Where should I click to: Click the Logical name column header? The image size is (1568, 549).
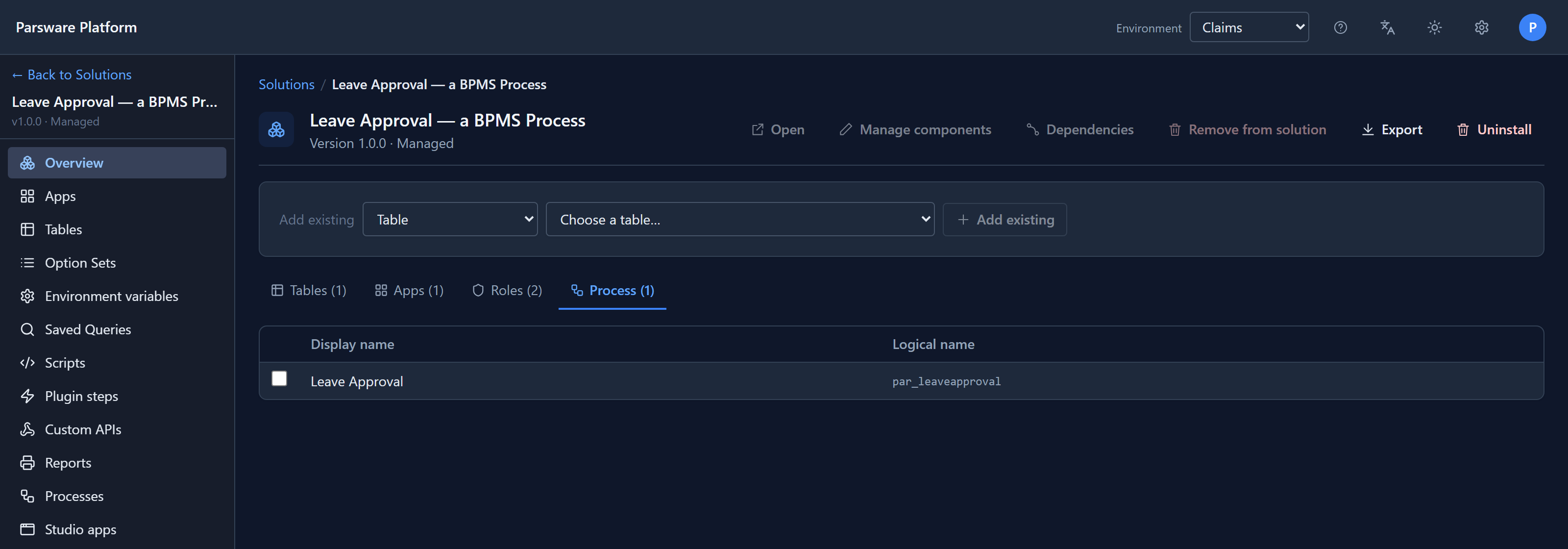933,345
